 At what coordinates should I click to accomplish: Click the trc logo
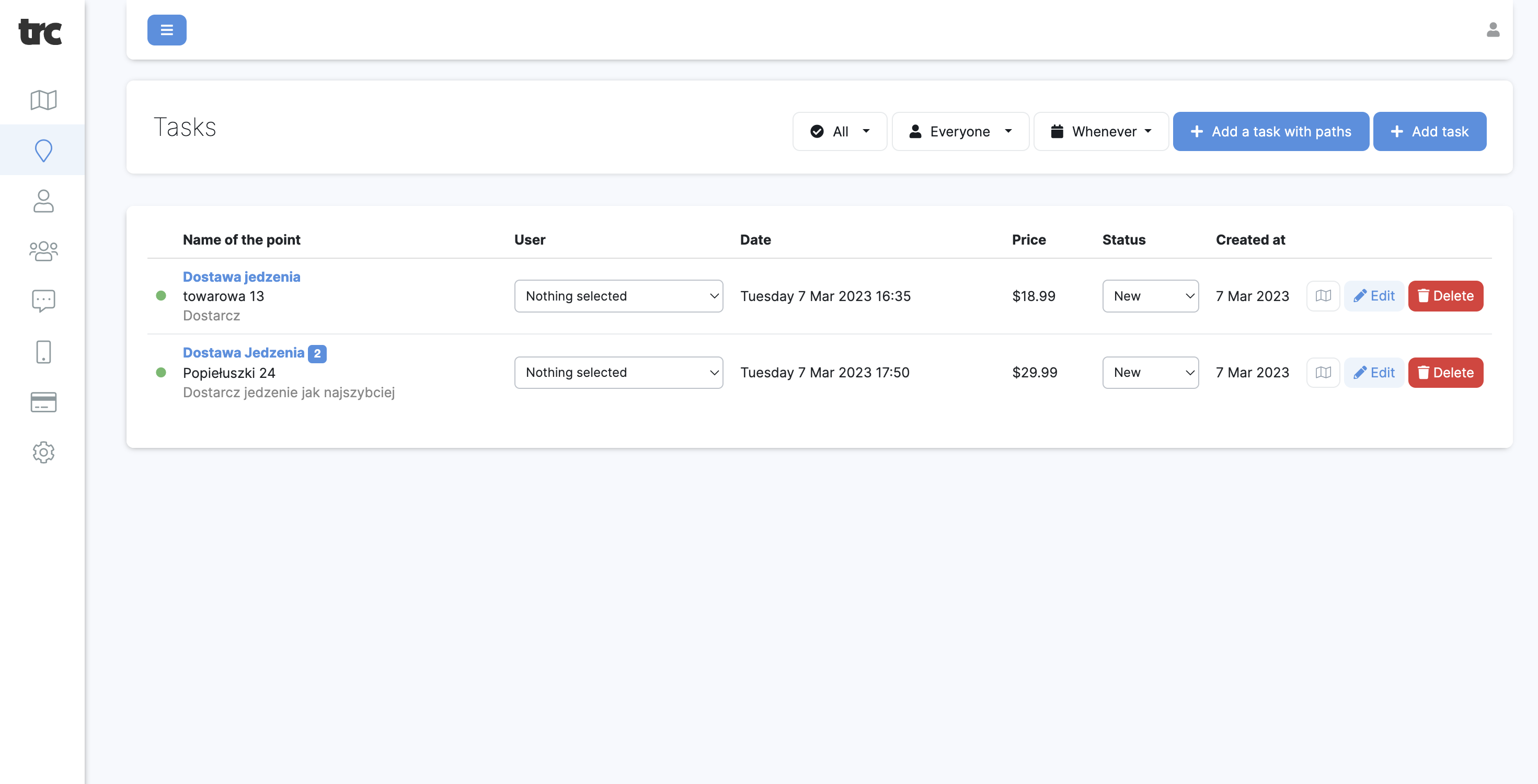40,31
